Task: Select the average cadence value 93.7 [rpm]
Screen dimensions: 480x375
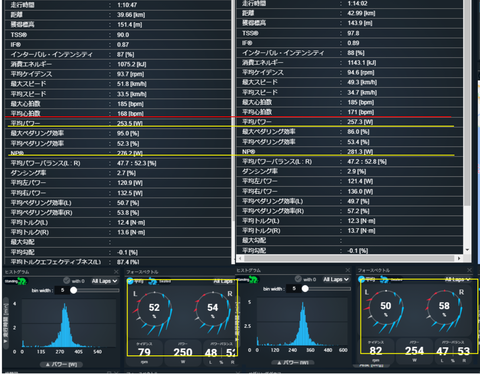Action: coord(131,74)
